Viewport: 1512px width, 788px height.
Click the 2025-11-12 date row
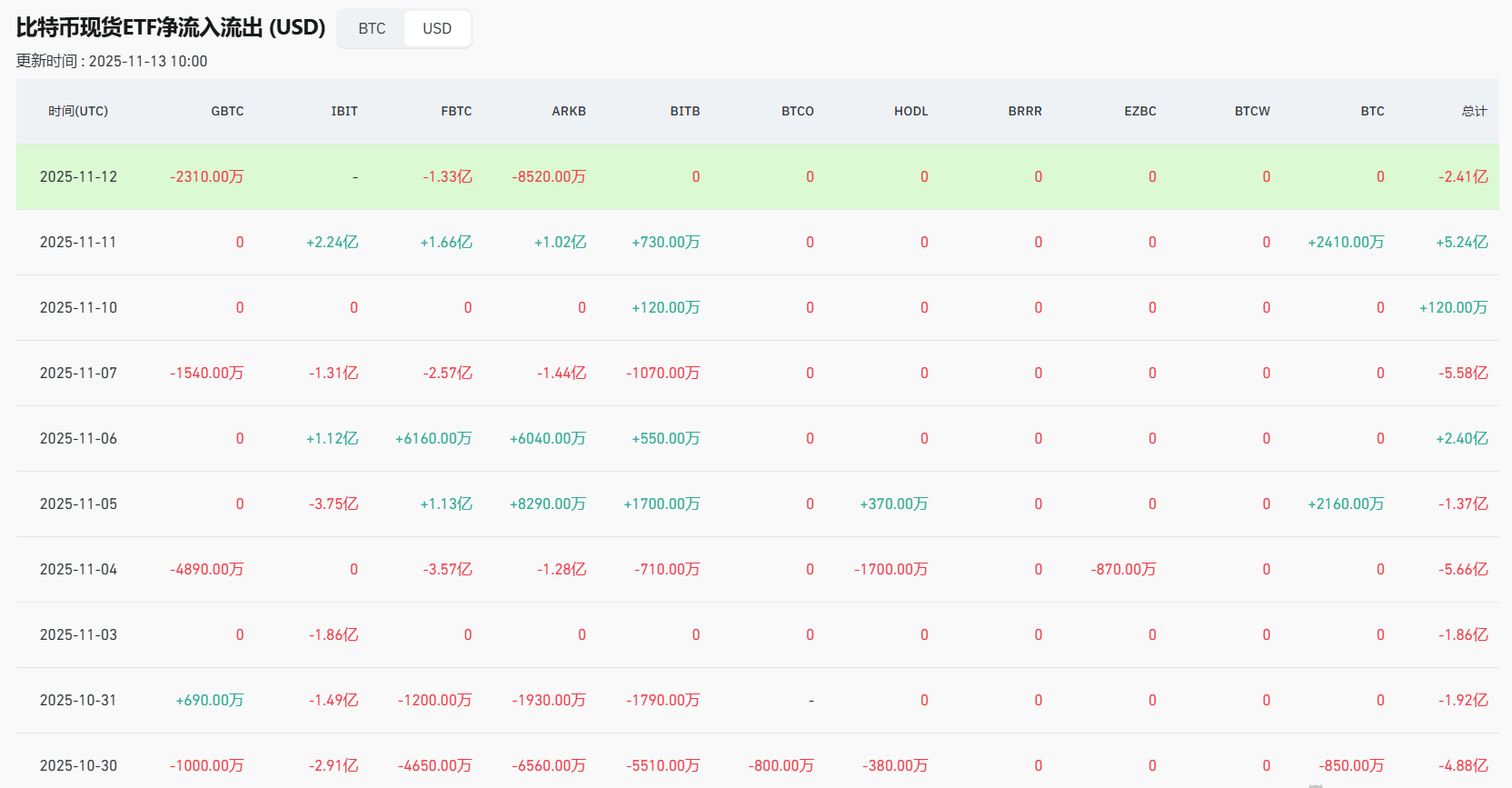(78, 176)
